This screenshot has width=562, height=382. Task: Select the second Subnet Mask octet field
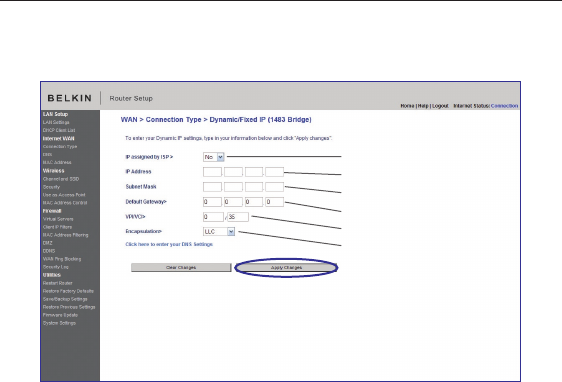233,187
